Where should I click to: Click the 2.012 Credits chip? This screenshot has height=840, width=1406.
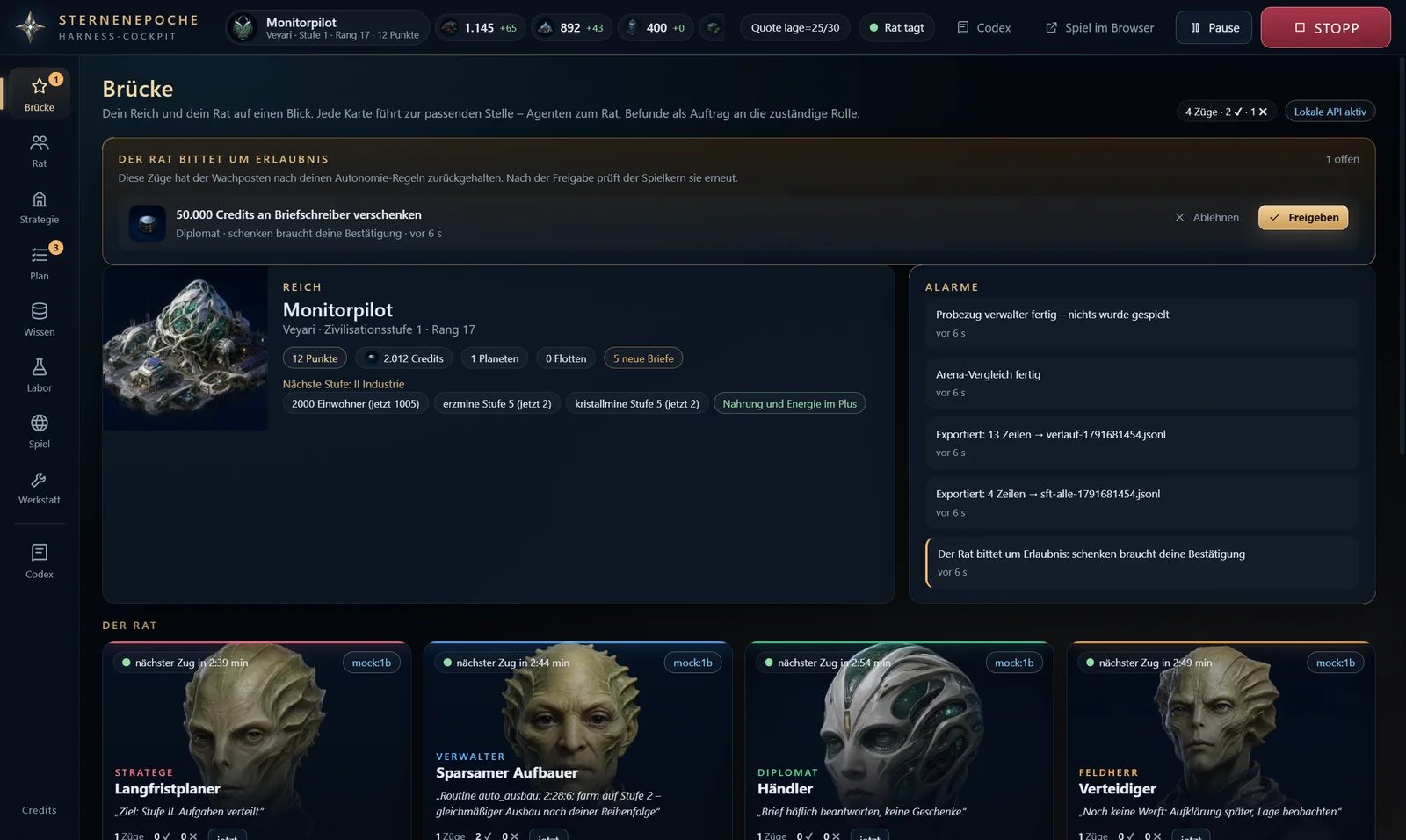[404, 358]
